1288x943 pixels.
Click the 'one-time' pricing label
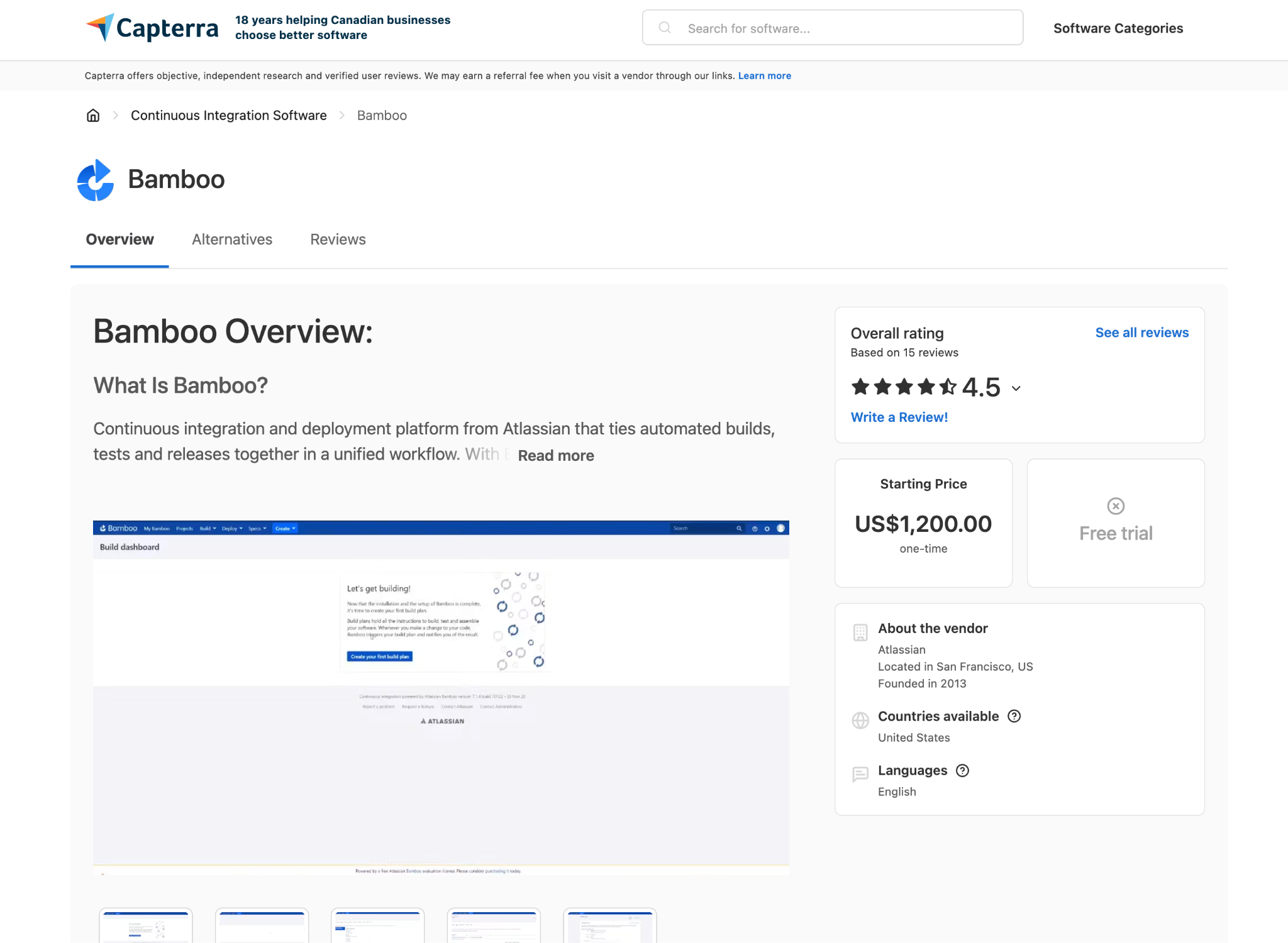(923, 549)
